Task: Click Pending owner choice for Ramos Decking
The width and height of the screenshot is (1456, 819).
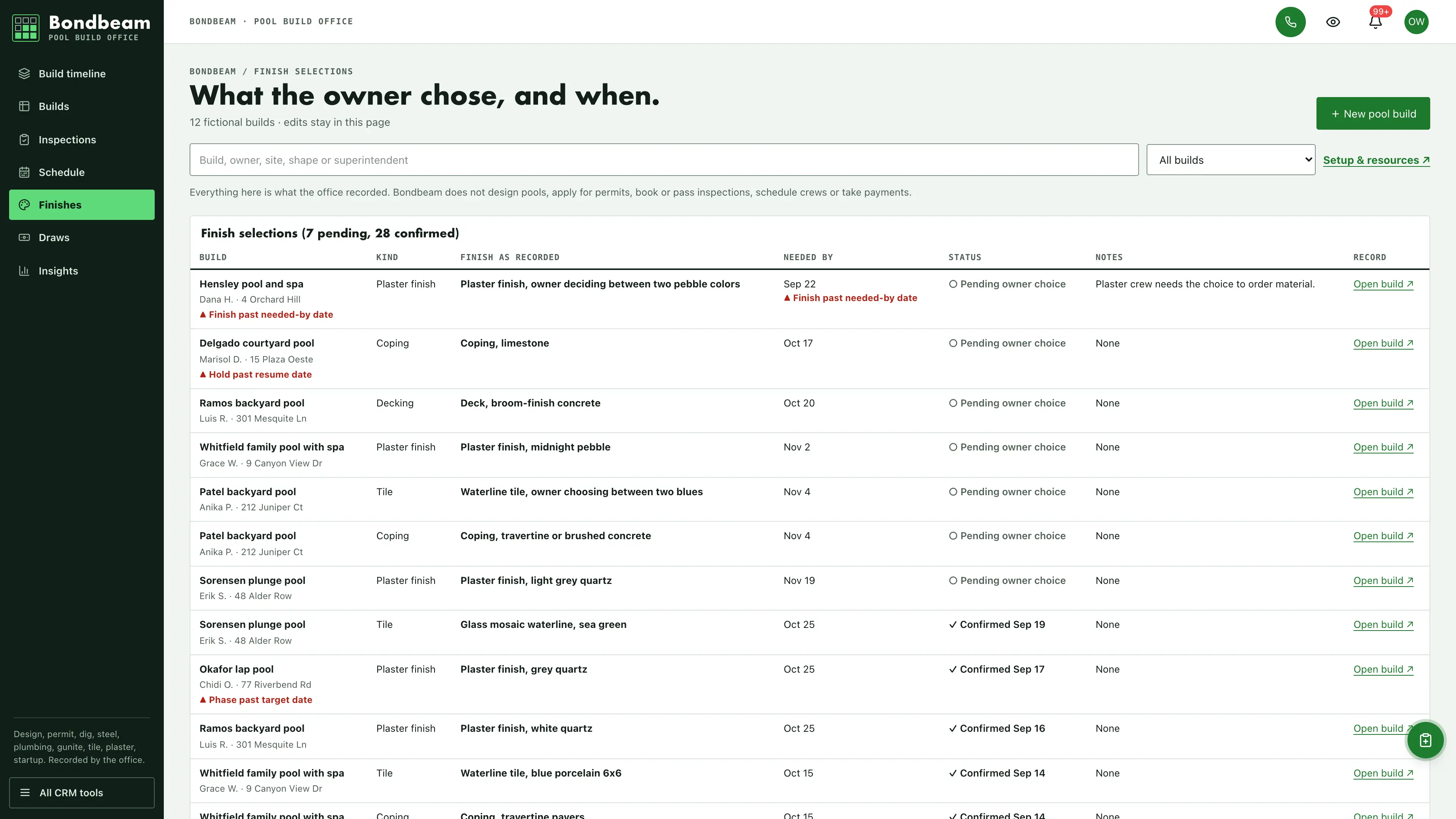Action: [x=1007, y=403]
